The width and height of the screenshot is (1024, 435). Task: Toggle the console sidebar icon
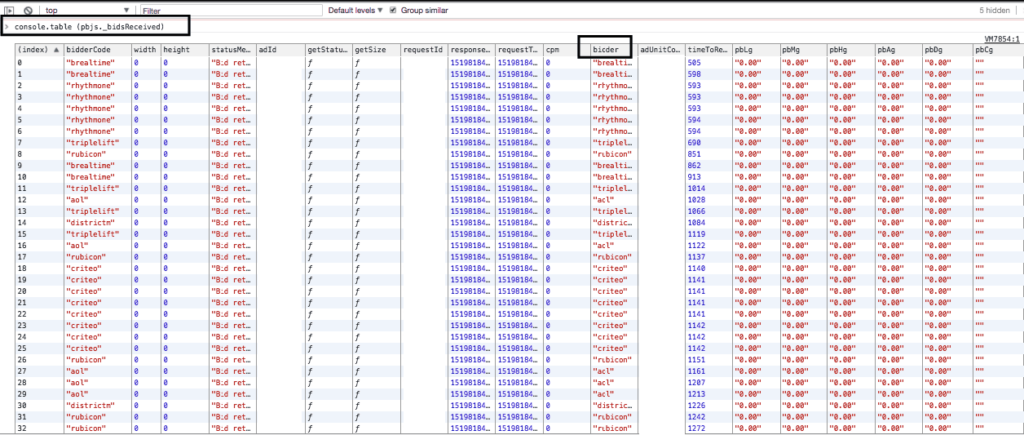10,10
